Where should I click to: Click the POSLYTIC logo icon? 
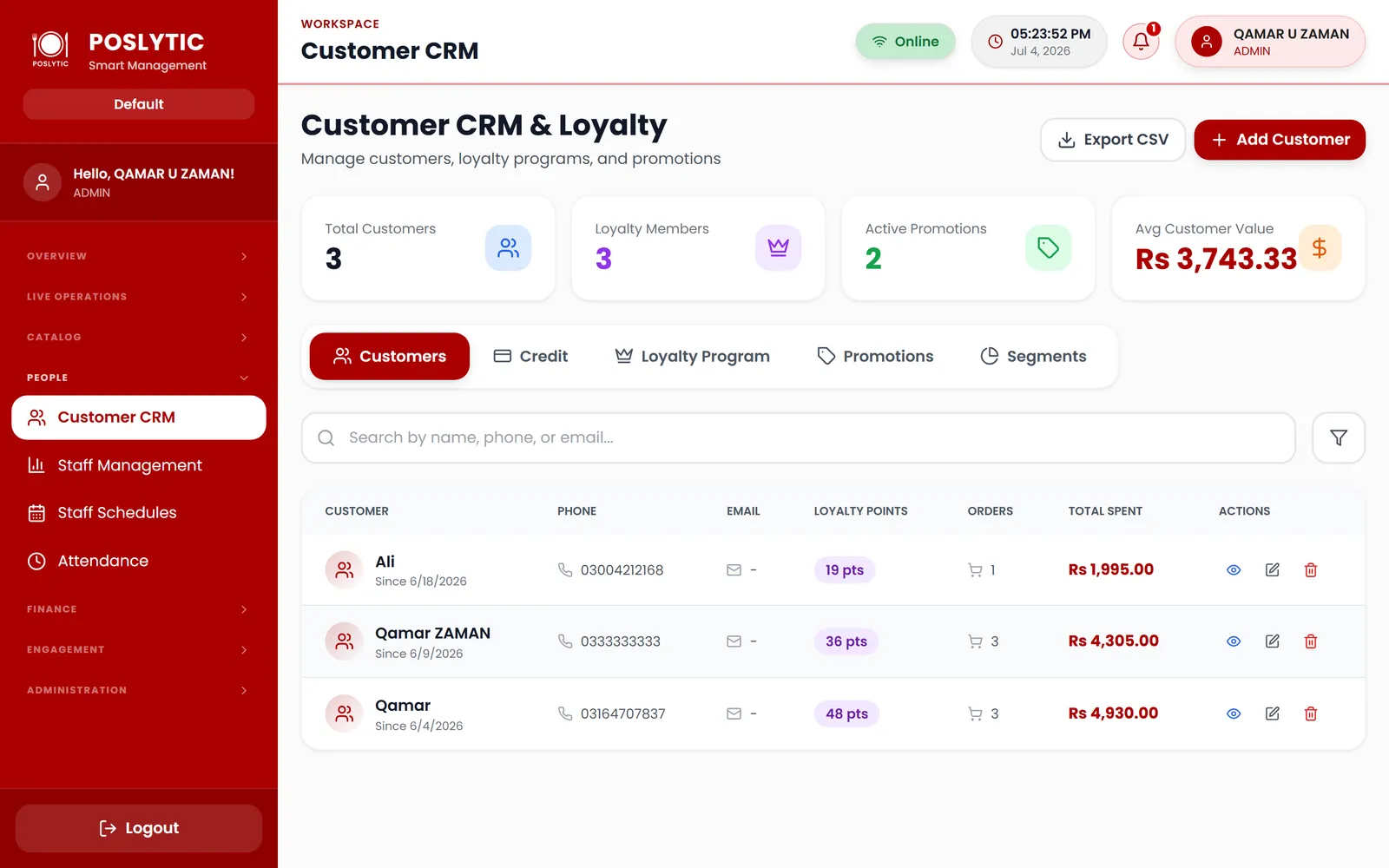click(50, 48)
